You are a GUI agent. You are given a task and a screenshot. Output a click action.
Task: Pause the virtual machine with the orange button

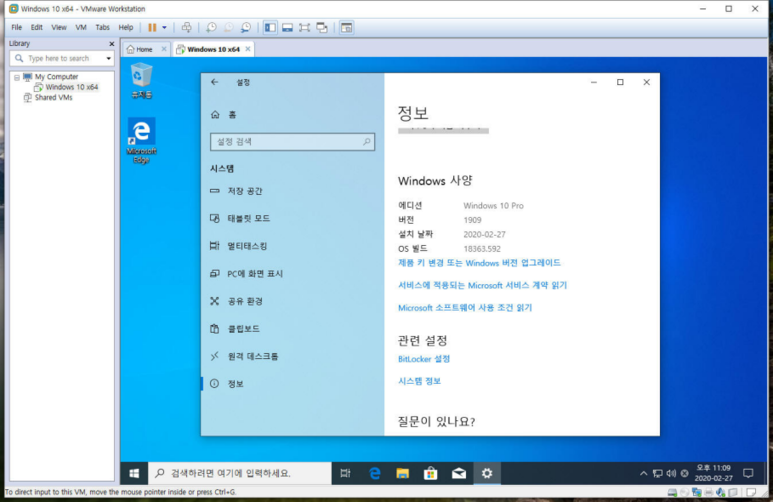tap(152, 28)
